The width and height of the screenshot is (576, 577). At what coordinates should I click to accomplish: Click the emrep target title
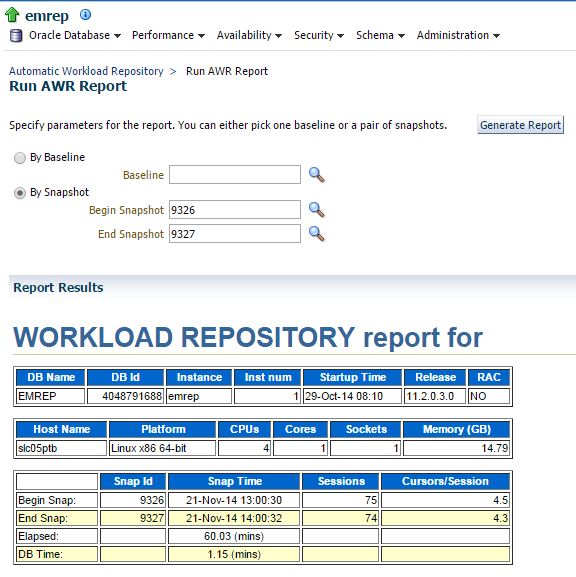(47, 16)
